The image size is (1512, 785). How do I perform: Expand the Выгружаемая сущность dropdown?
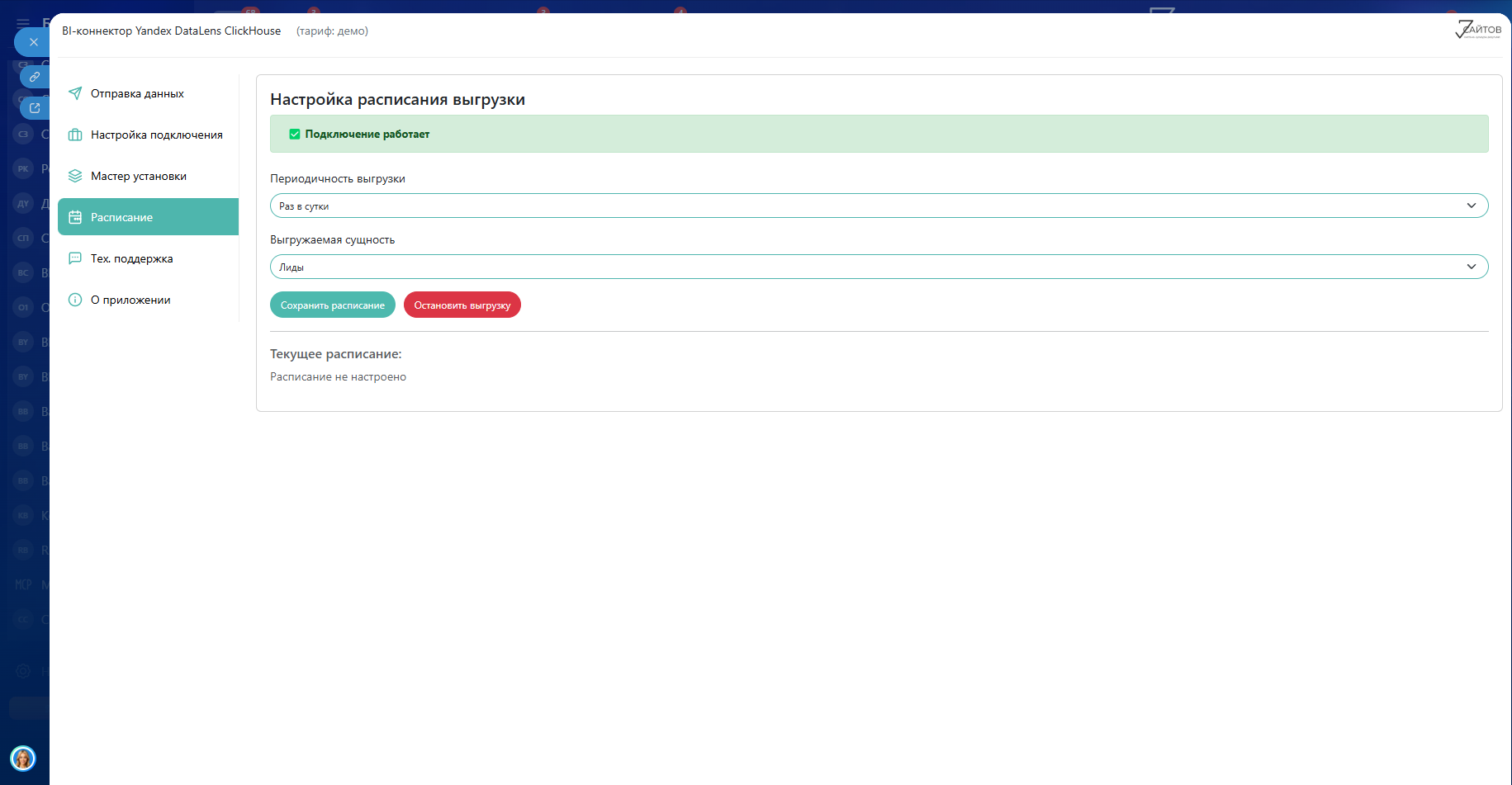pos(879,267)
